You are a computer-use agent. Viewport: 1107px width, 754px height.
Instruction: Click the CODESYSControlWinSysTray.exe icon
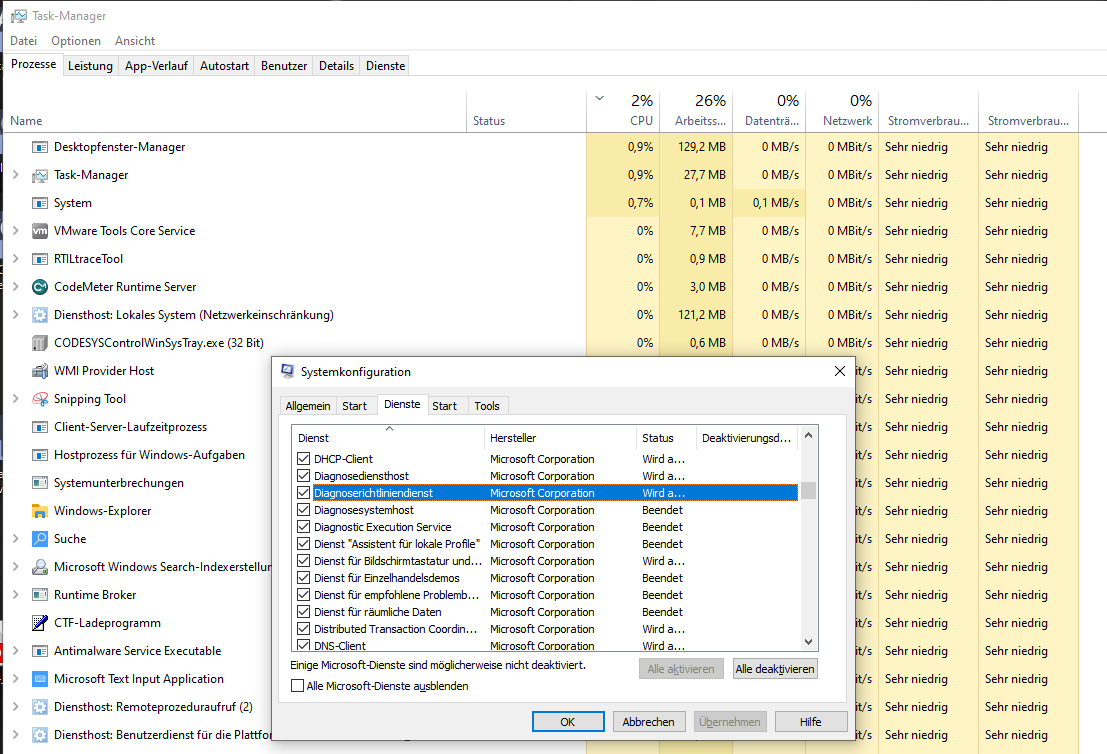point(40,343)
